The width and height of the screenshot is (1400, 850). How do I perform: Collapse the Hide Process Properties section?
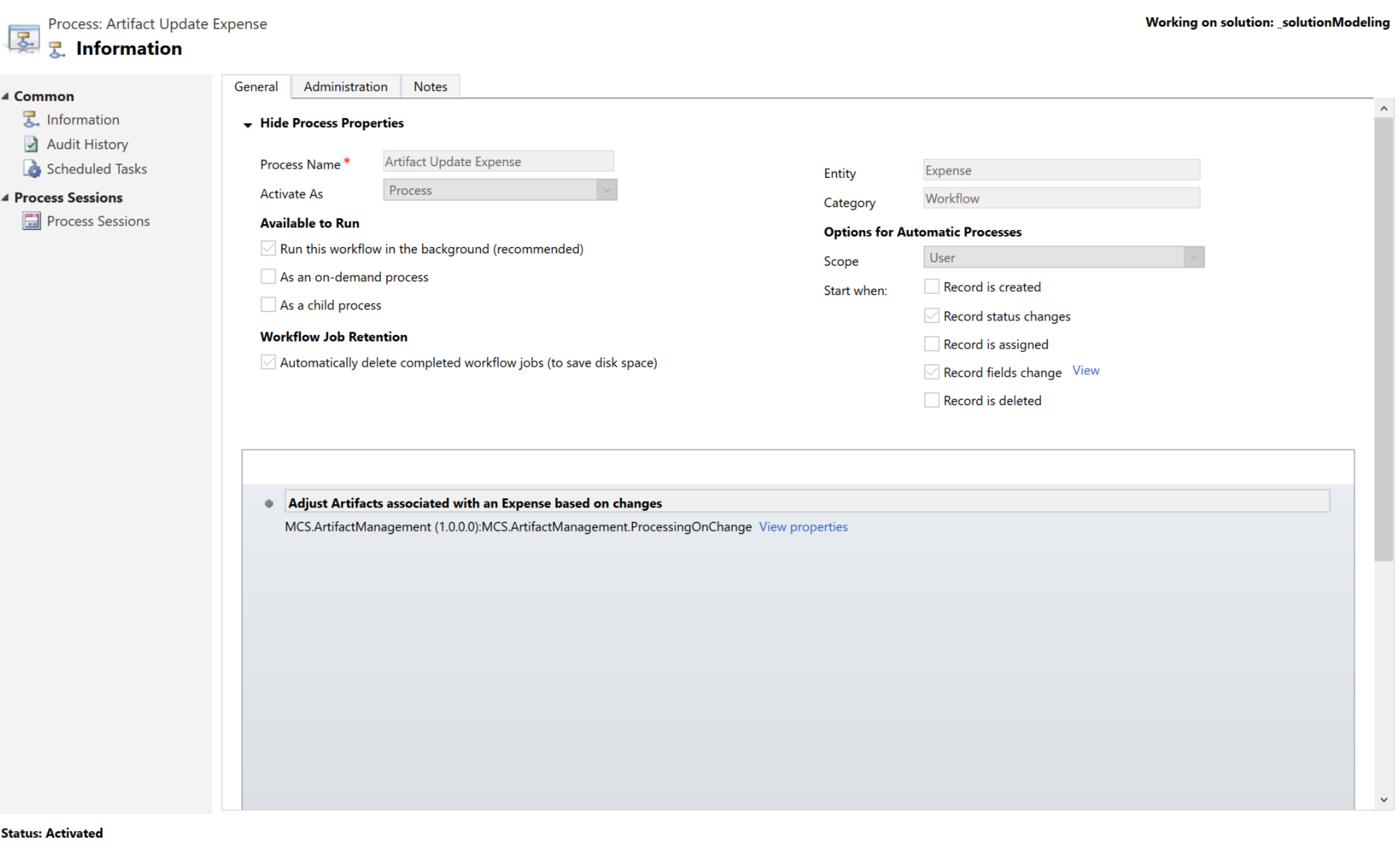248,124
